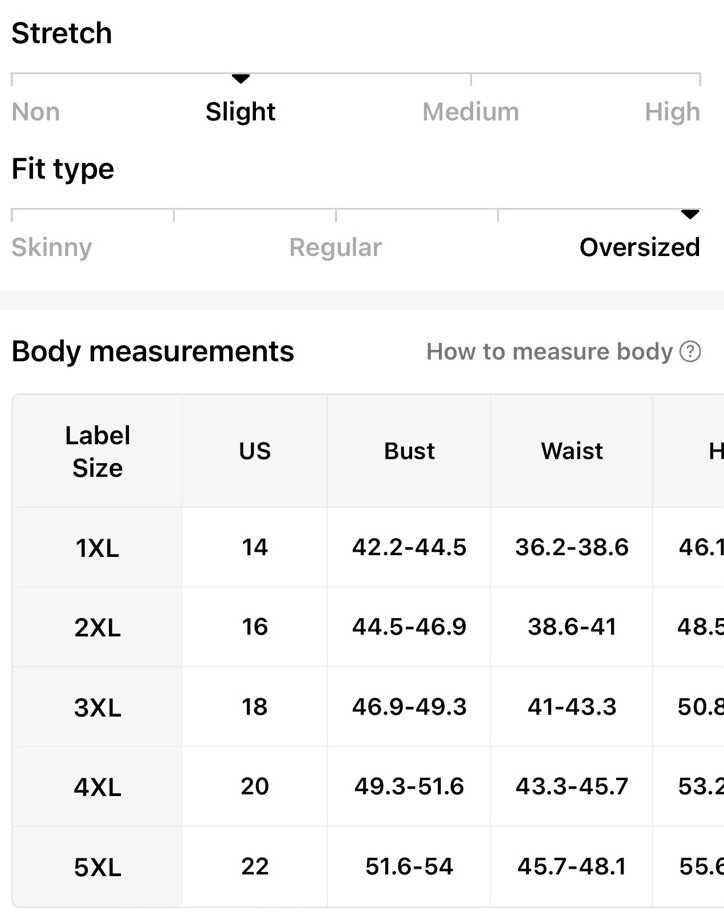Open How to measure body guide
724x916 pixels.
tap(563, 352)
